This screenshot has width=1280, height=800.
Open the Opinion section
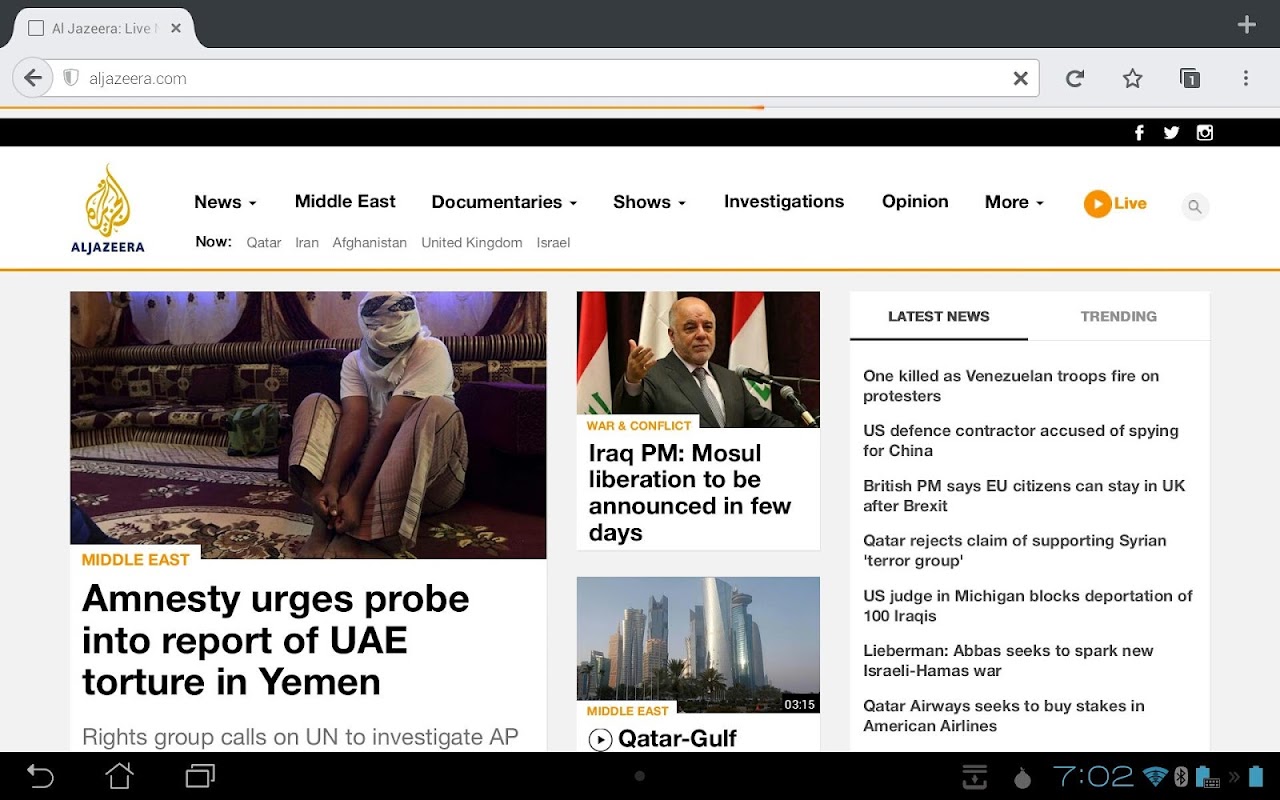pyautogui.click(x=915, y=201)
